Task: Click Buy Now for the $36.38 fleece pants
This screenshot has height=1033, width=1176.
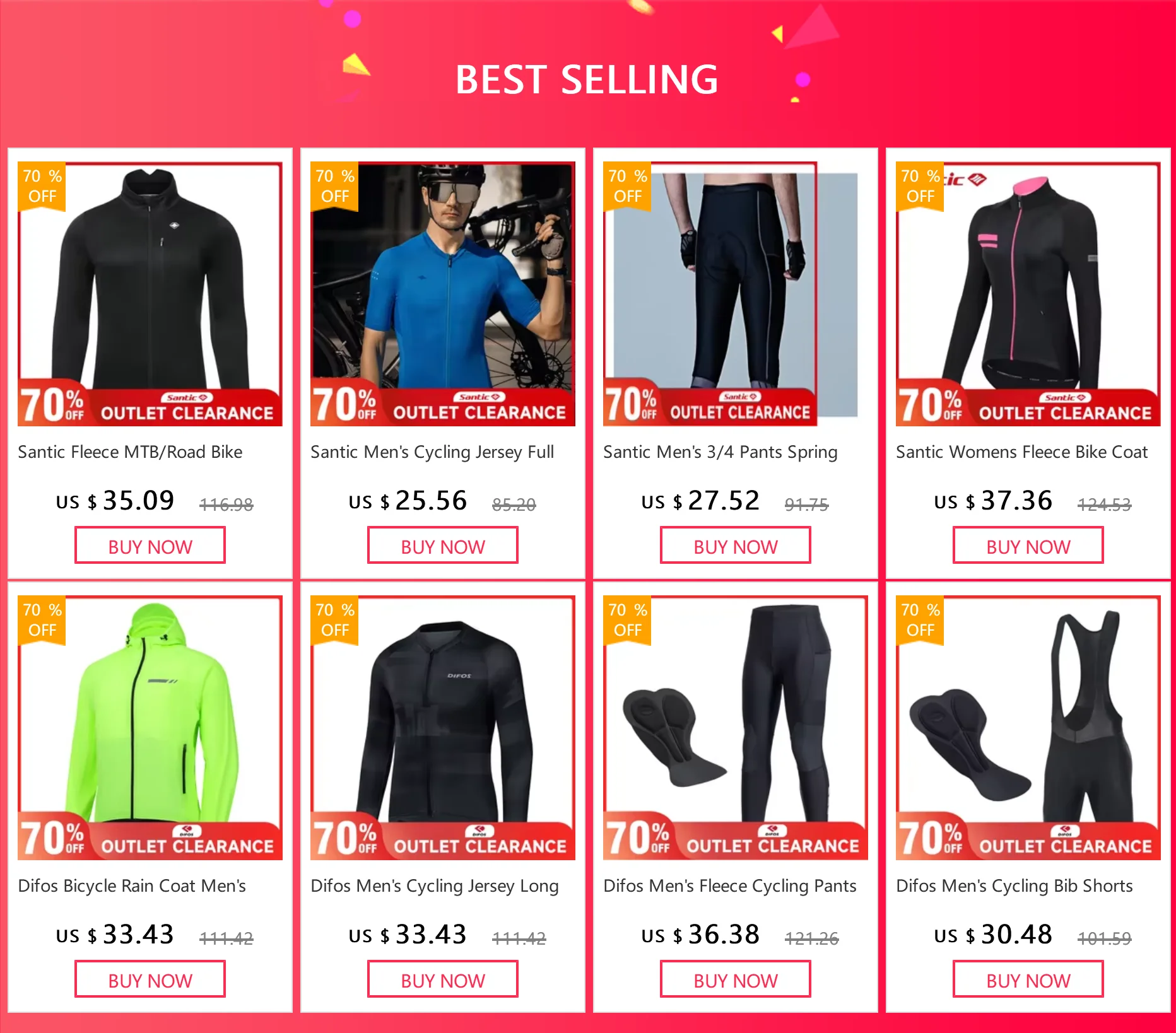Action: point(736,979)
